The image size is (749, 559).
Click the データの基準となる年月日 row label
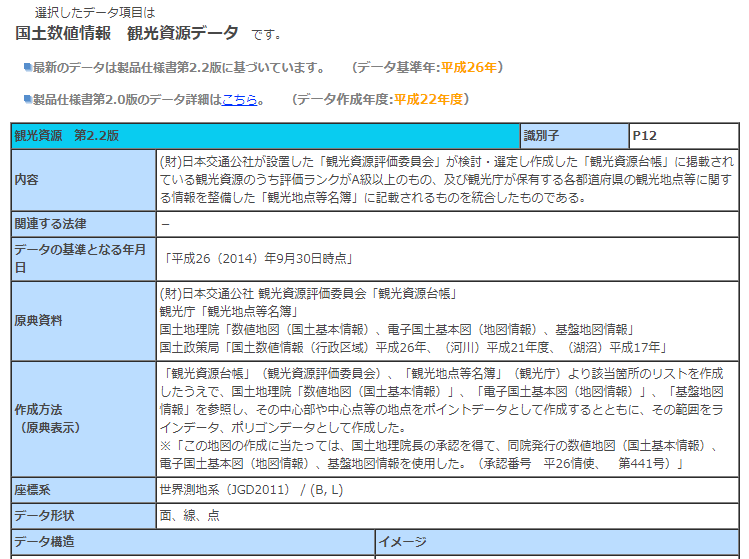coord(84,259)
